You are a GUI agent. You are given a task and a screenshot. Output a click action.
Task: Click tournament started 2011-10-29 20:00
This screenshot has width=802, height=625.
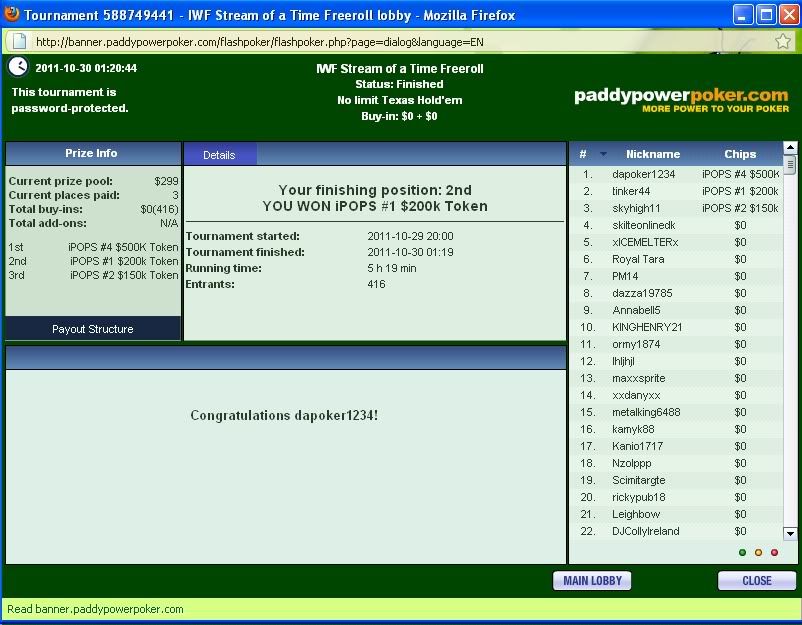[410, 236]
